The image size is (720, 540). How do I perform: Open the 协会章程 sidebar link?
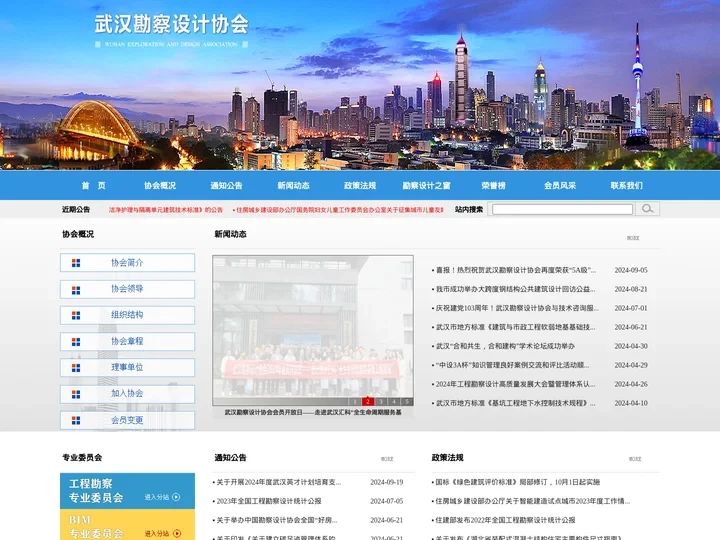pos(127,341)
